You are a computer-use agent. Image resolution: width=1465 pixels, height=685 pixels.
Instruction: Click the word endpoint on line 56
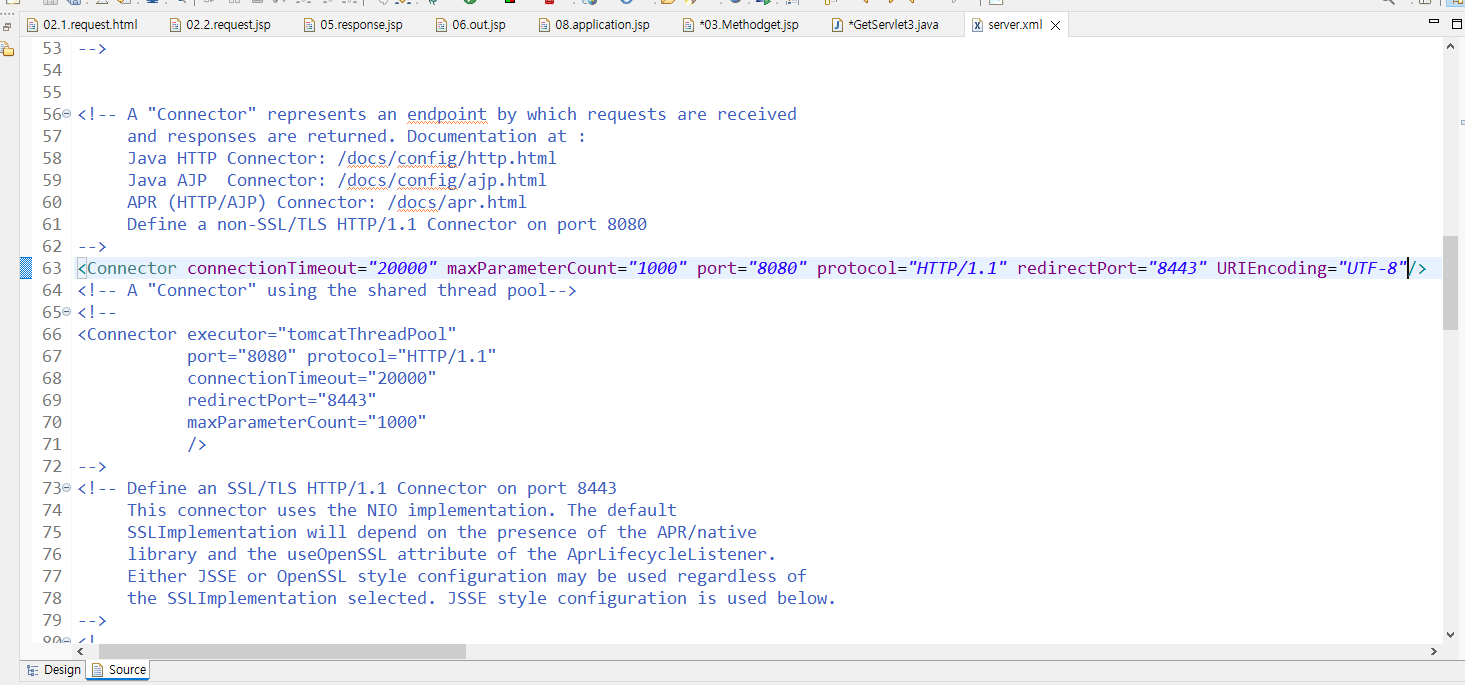coord(447,114)
